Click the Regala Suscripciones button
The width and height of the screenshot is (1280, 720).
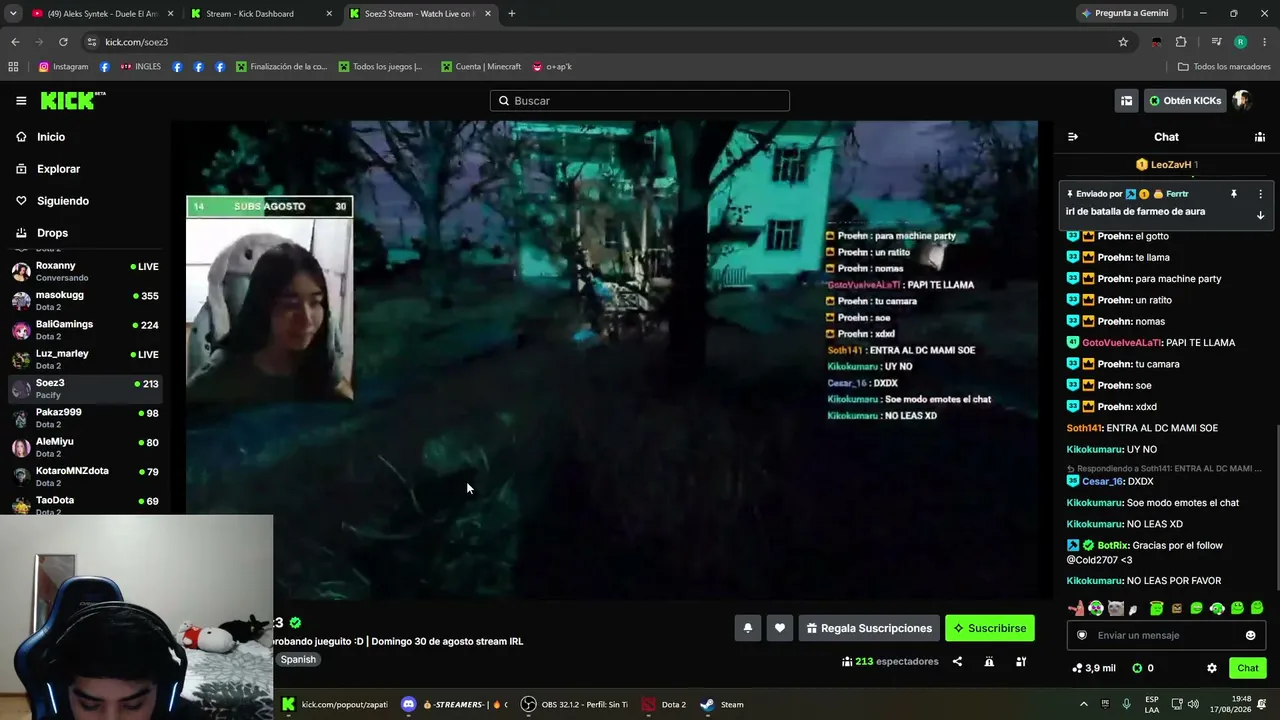[x=869, y=628]
